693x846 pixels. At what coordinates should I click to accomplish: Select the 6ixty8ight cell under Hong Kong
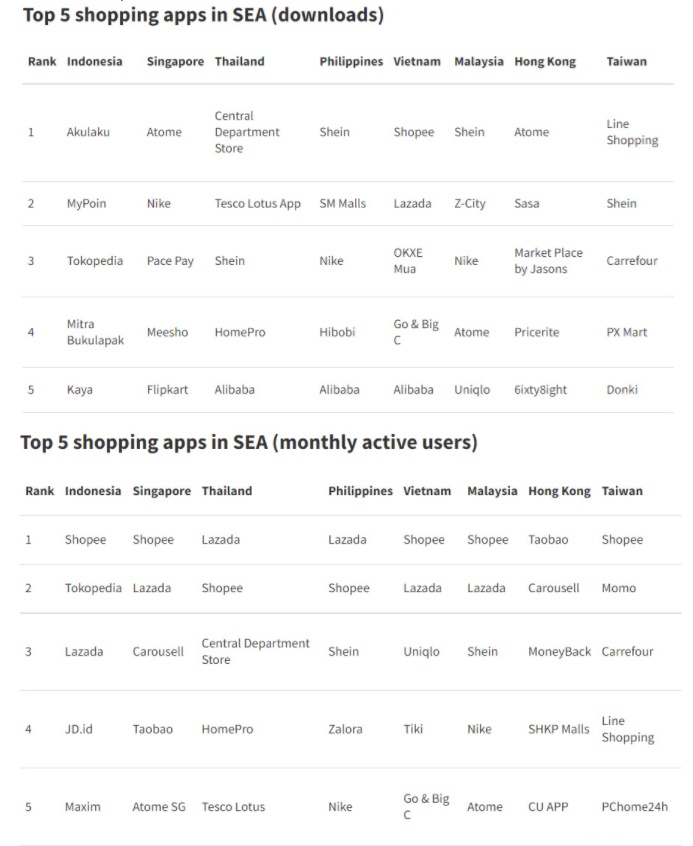click(x=540, y=390)
